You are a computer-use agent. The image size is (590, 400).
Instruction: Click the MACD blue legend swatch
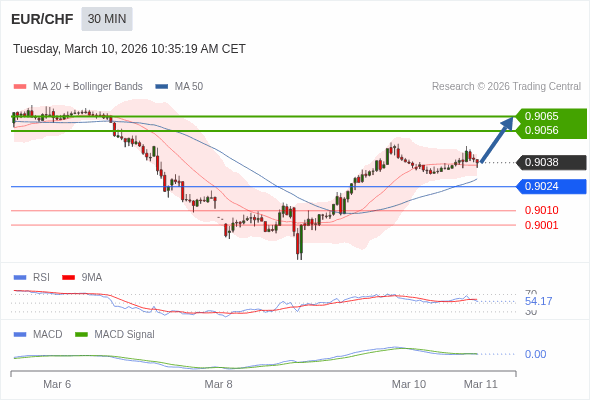[x=20, y=335]
